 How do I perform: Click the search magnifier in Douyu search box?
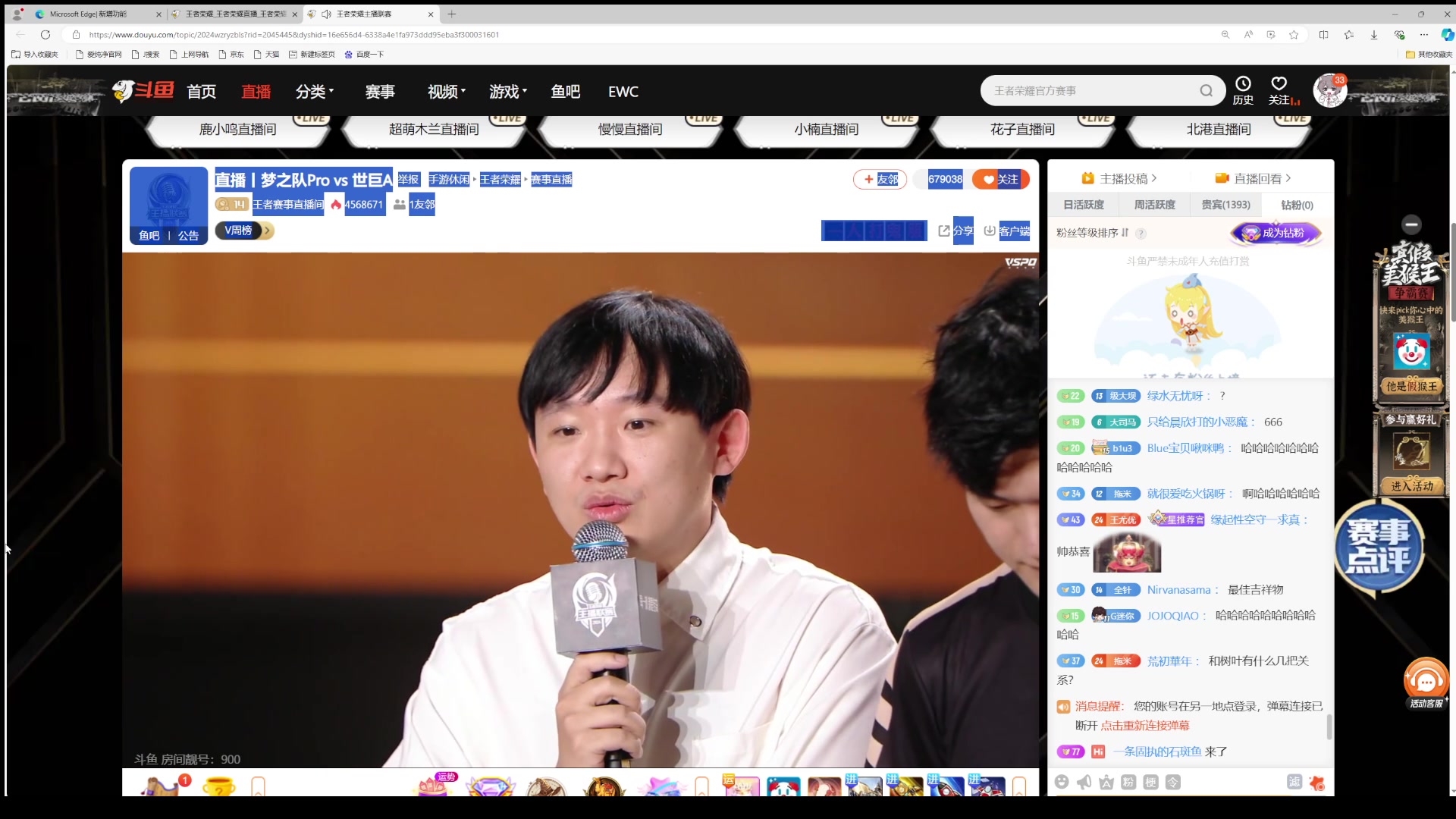pos(1206,91)
